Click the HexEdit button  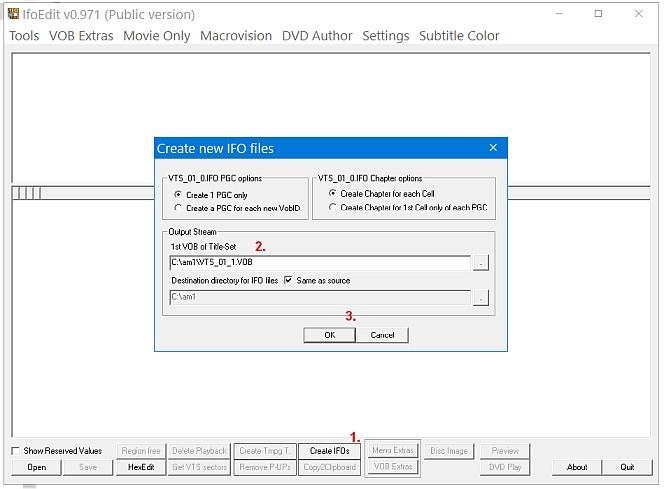pos(141,467)
